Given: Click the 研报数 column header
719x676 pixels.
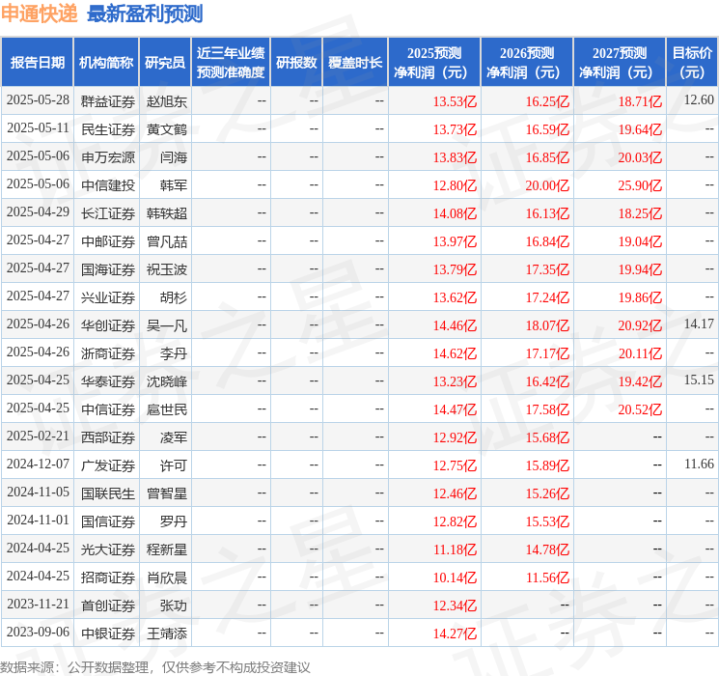Looking at the screenshot, I should pos(296,62).
